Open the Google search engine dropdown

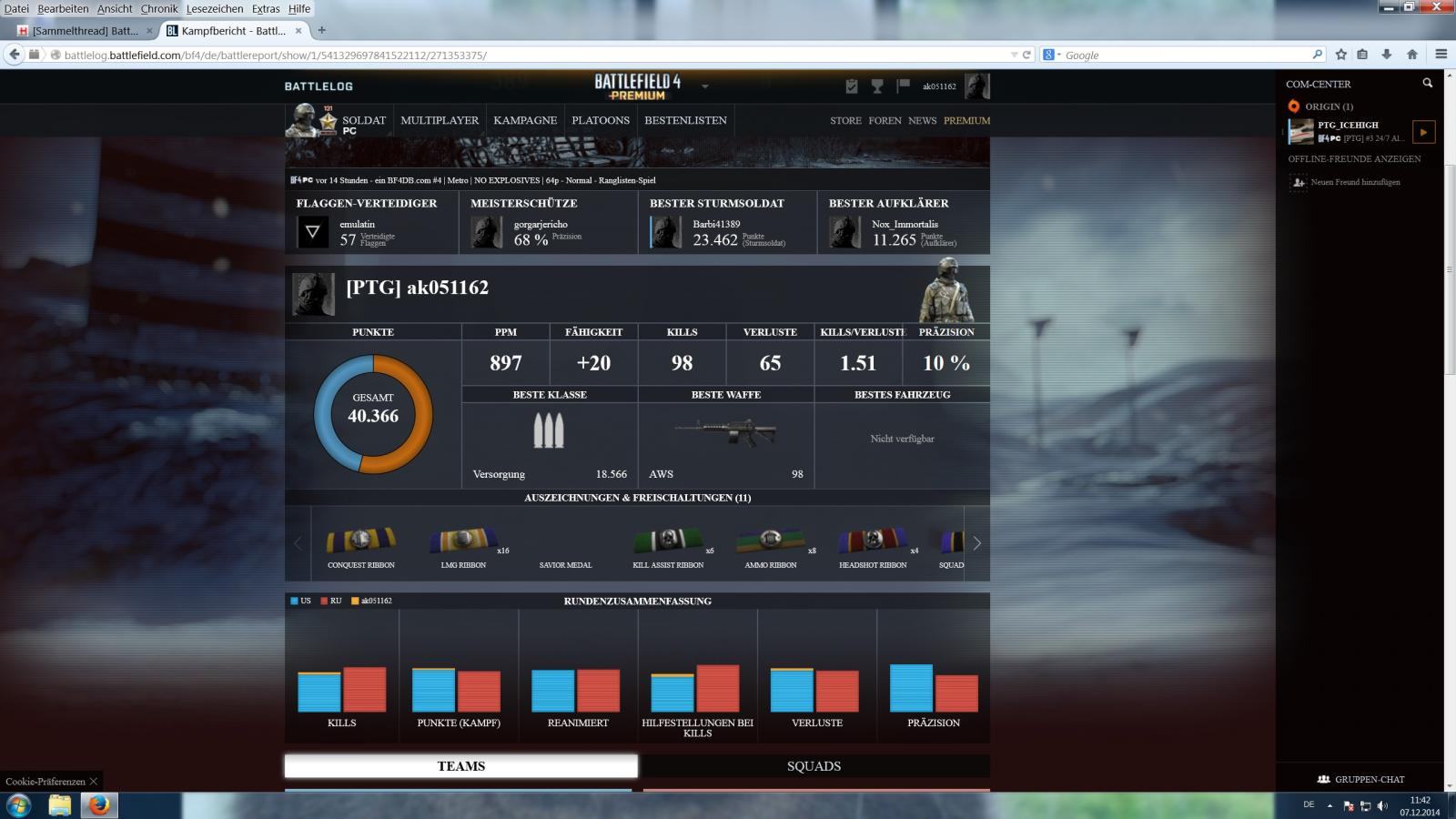(x=1051, y=55)
